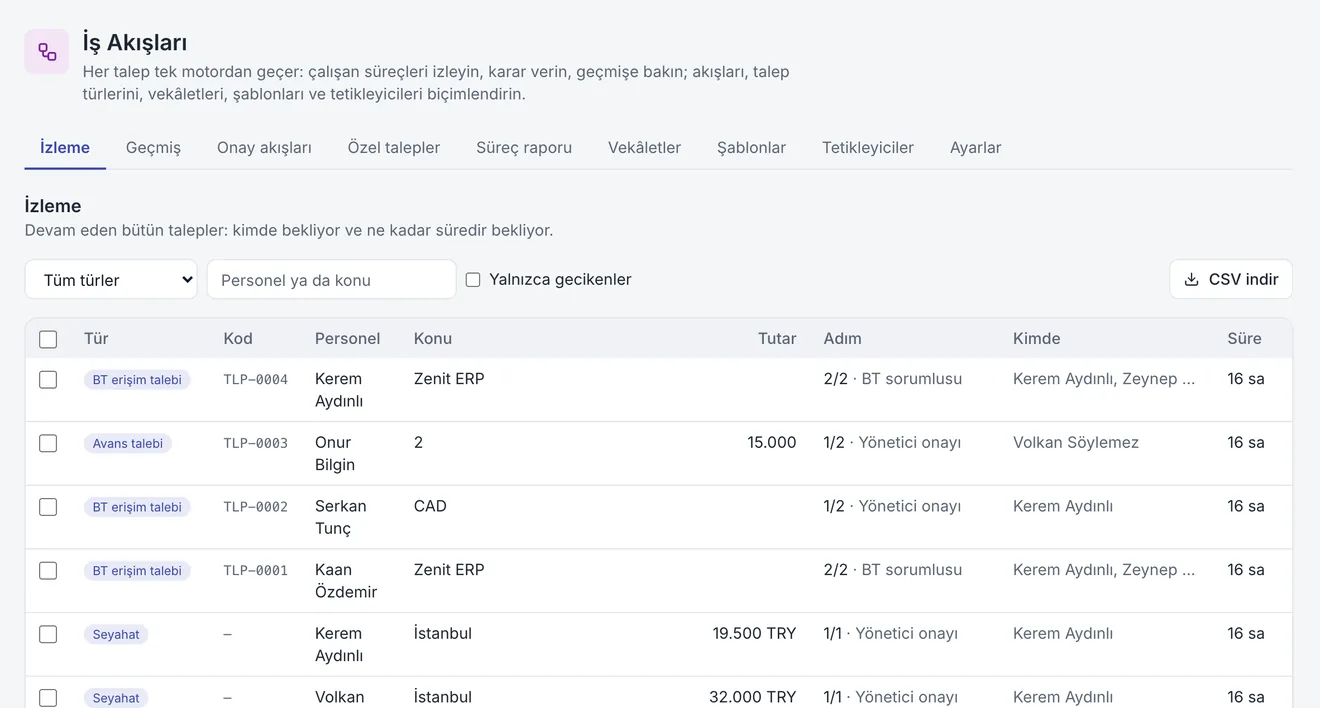Click the code TLP-0003
The width and height of the screenshot is (1320, 708).
tap(255, 443)
